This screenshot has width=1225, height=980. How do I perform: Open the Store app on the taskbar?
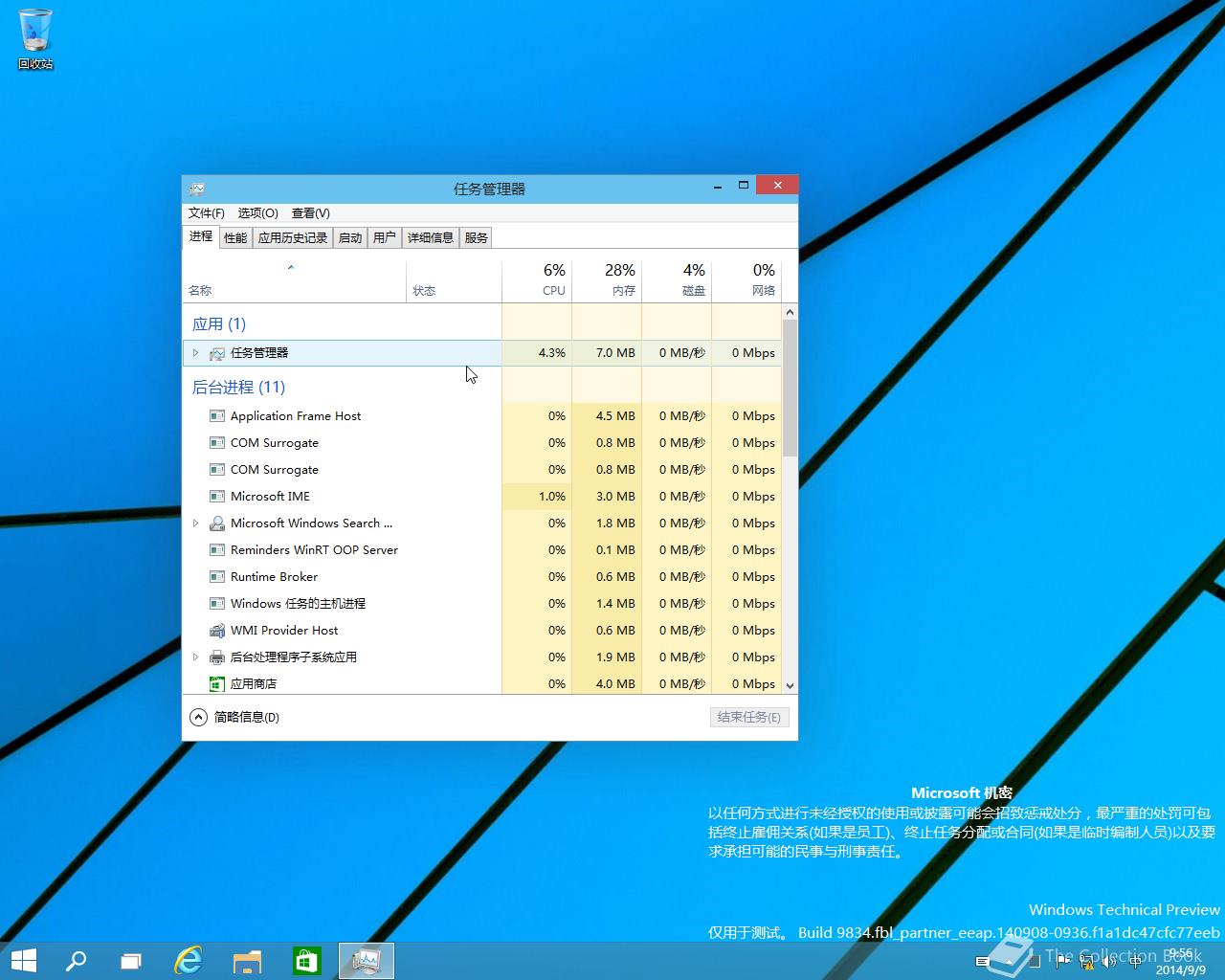tap(306, 961)
